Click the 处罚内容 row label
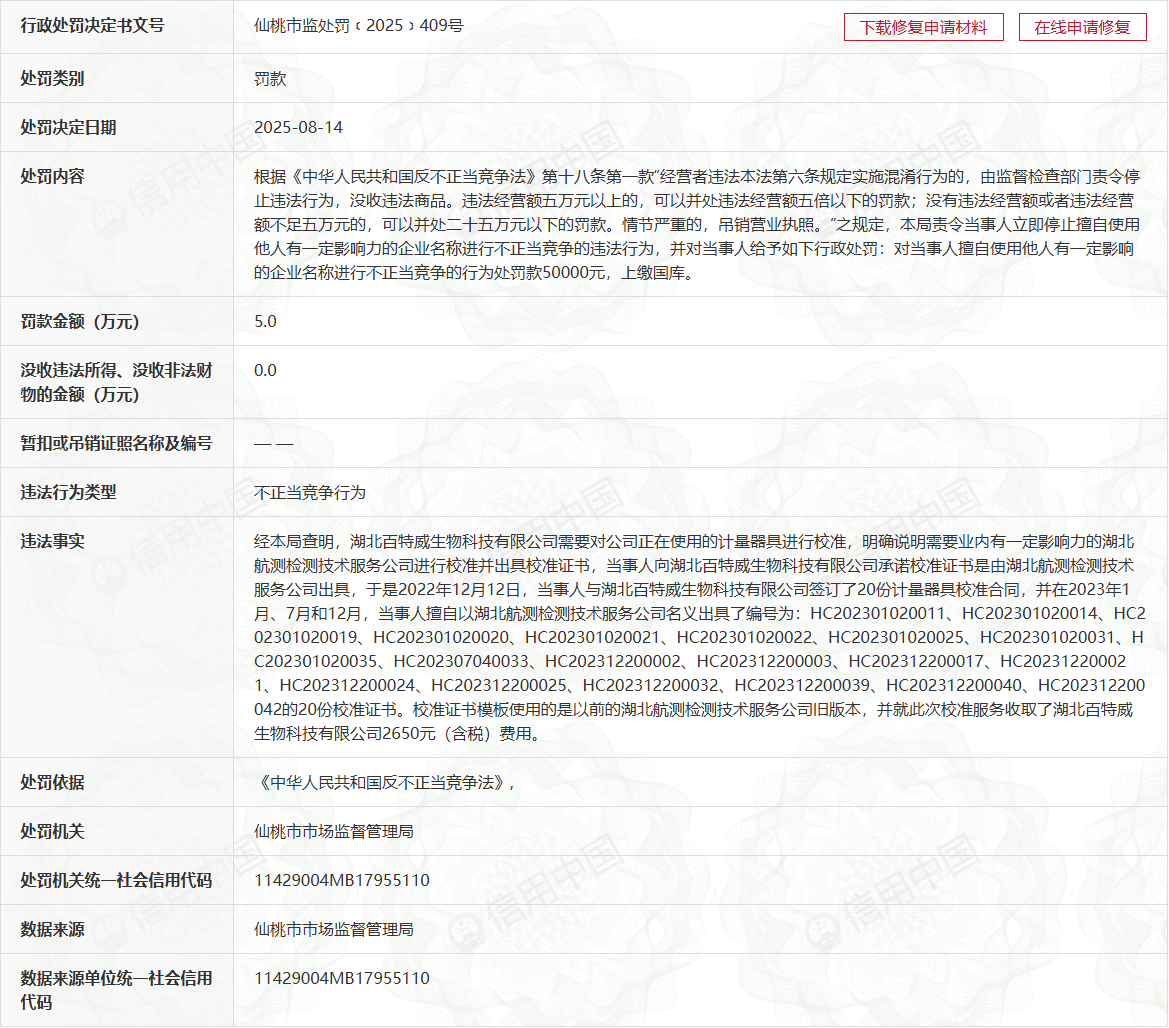Screen dimensions: 1169x1028 pyautogui.click(x=52, y=177)
